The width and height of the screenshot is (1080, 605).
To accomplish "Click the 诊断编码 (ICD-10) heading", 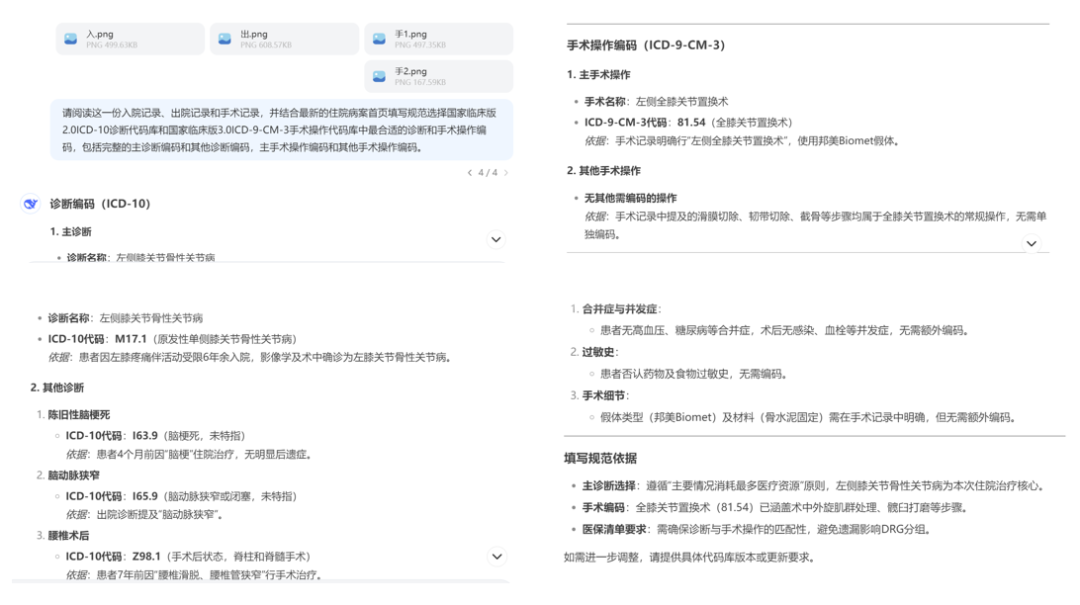I will pos(100,202).
